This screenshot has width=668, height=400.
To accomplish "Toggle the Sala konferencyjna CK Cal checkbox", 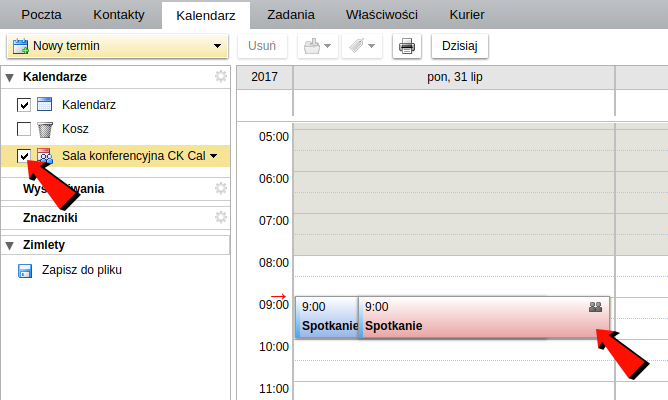I will click(x=24, y=155).
